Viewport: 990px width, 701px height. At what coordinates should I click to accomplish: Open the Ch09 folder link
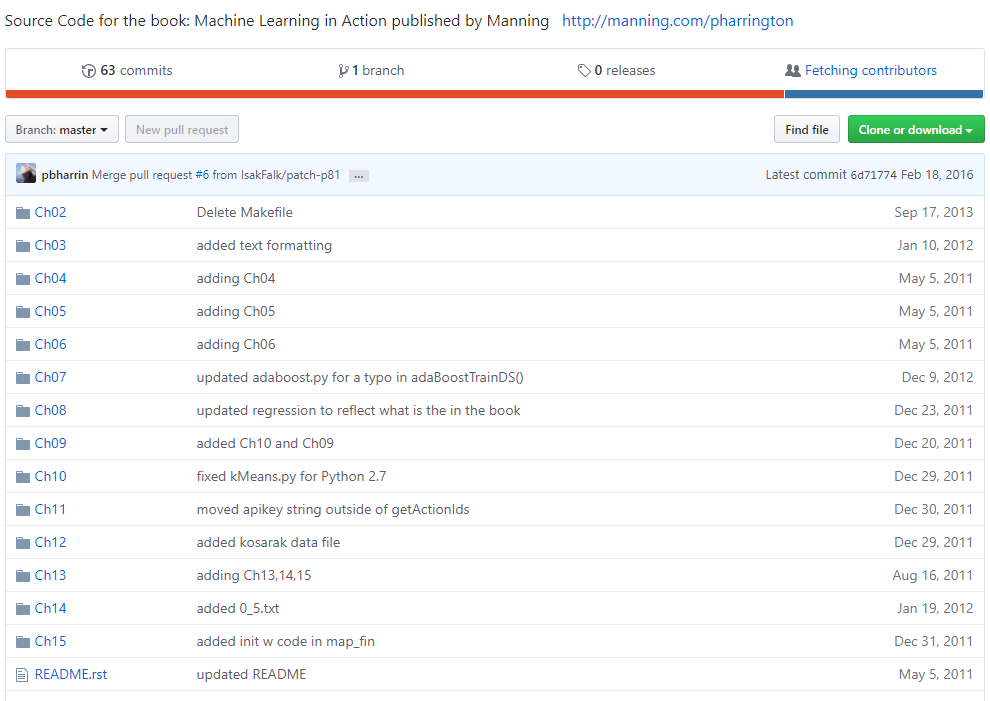click(51, 443)
